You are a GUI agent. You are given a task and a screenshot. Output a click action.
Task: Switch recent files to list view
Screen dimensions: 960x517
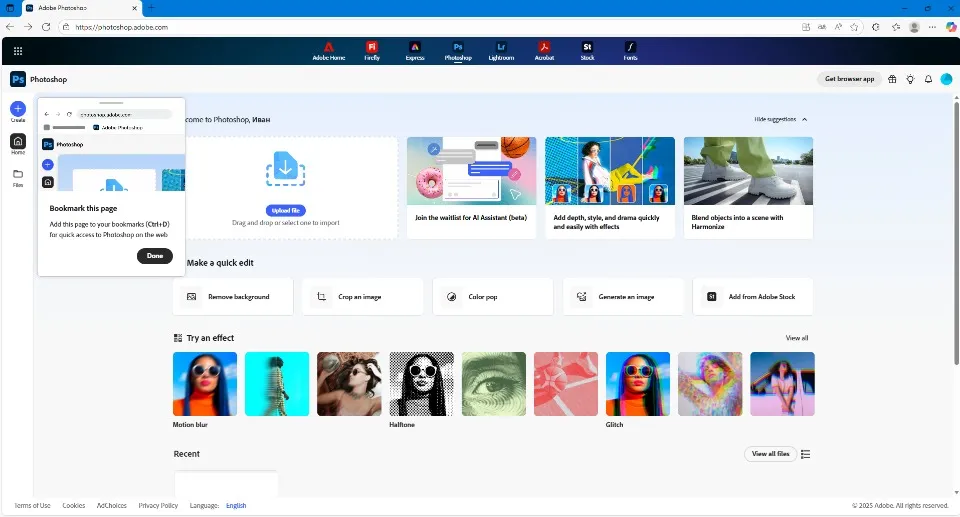(x=806, y=454)
